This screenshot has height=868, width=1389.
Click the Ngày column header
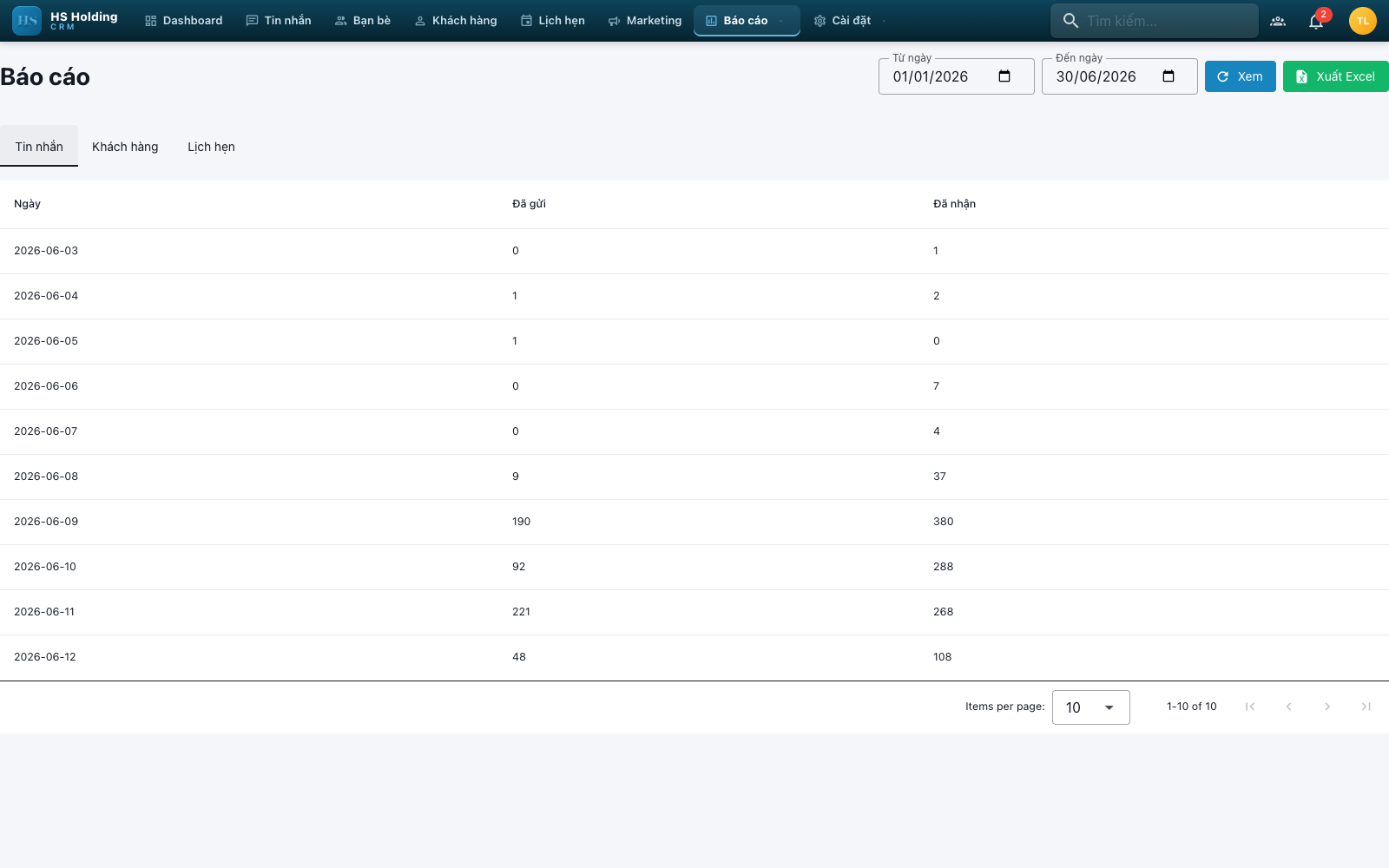[27, 204]
